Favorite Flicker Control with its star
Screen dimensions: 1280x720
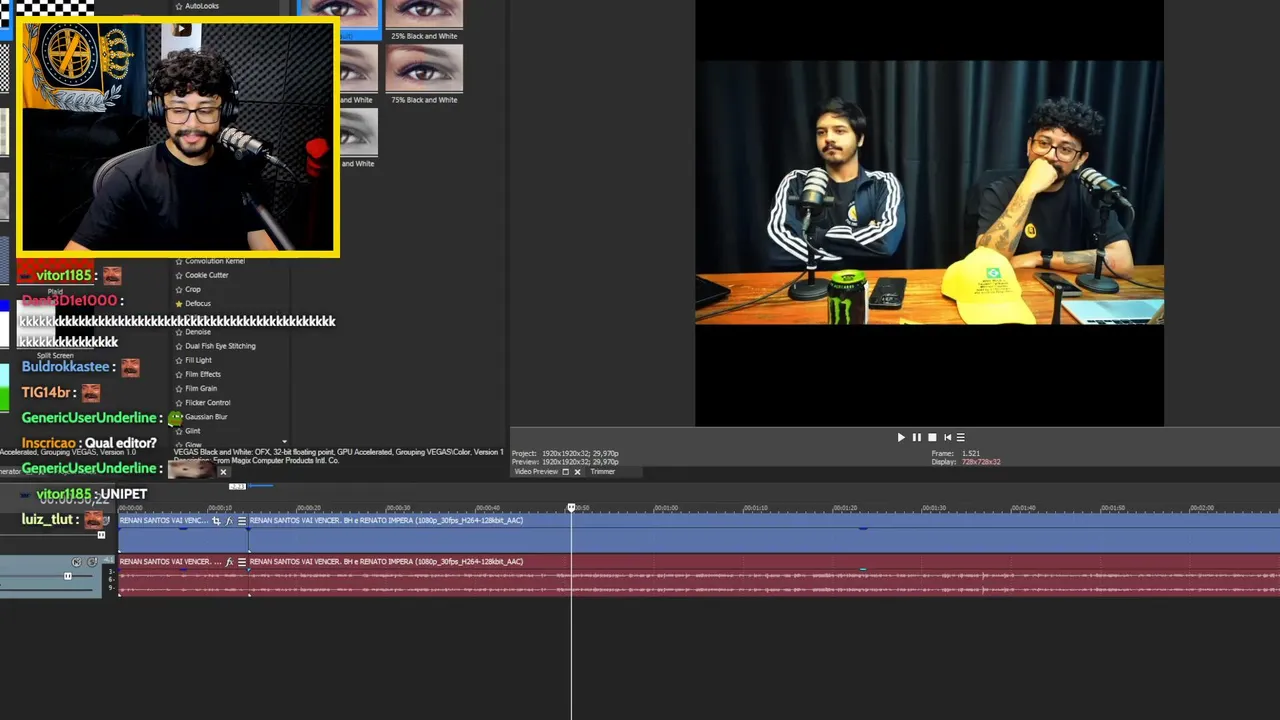[x=179, y=402]
